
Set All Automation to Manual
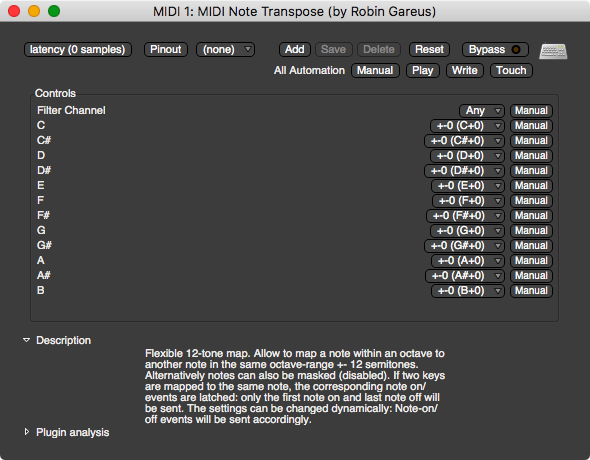[x=375, y=71]
